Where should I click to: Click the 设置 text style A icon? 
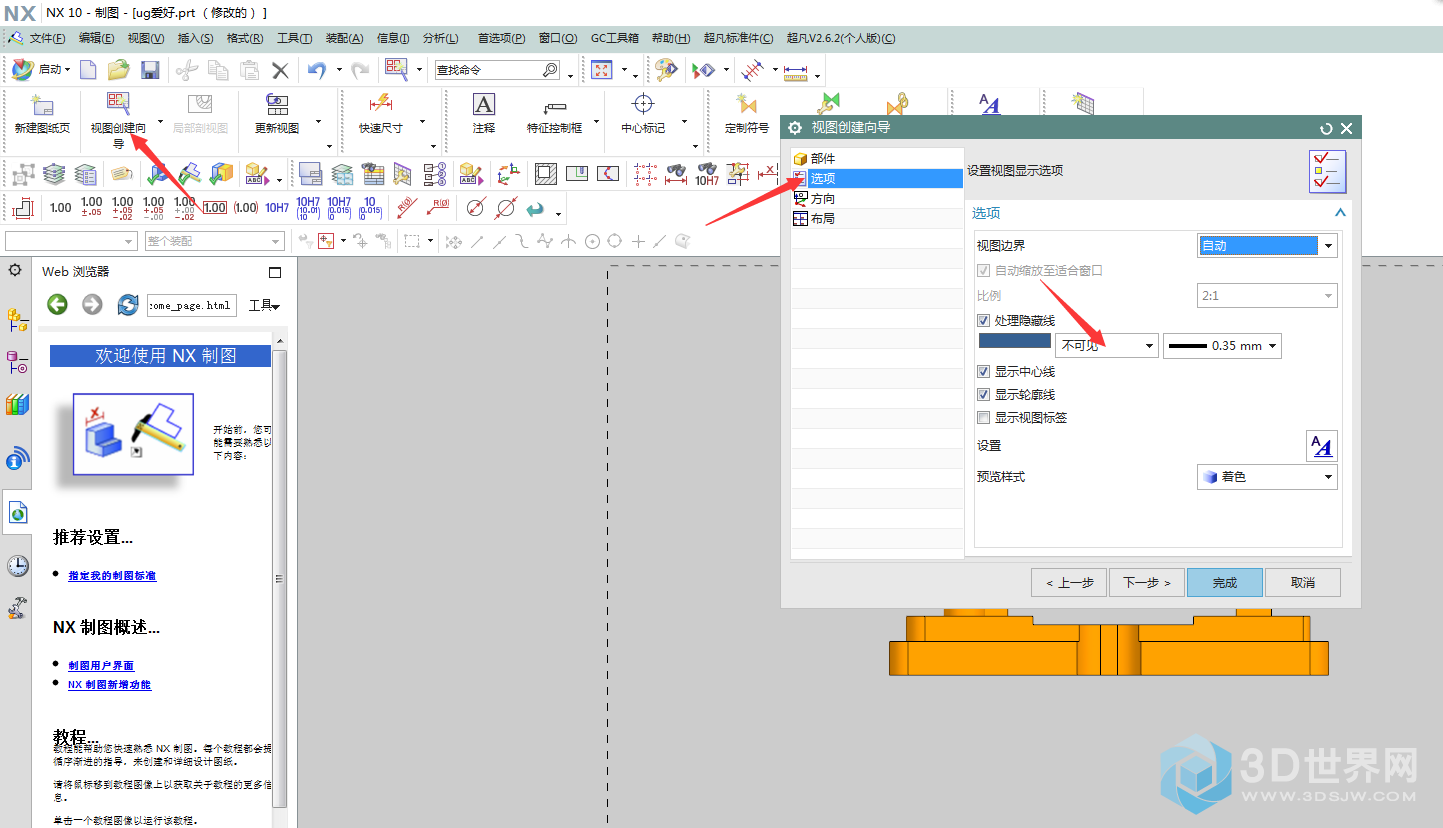pos(1322,446)
